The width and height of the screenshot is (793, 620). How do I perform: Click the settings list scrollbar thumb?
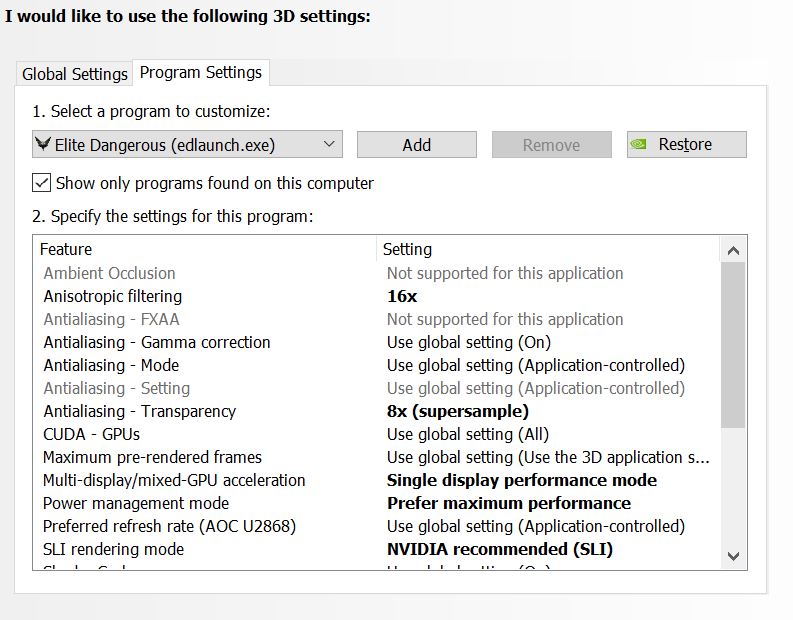coord(733,345)
